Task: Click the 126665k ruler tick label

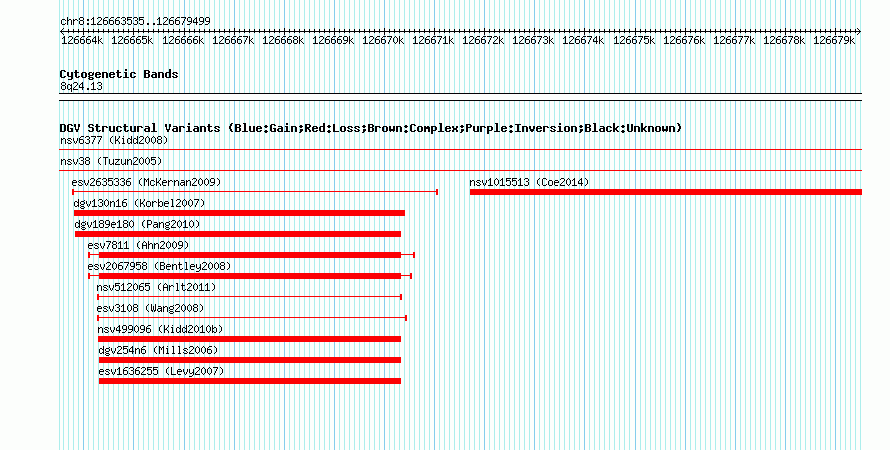Action: click(132, 40)
